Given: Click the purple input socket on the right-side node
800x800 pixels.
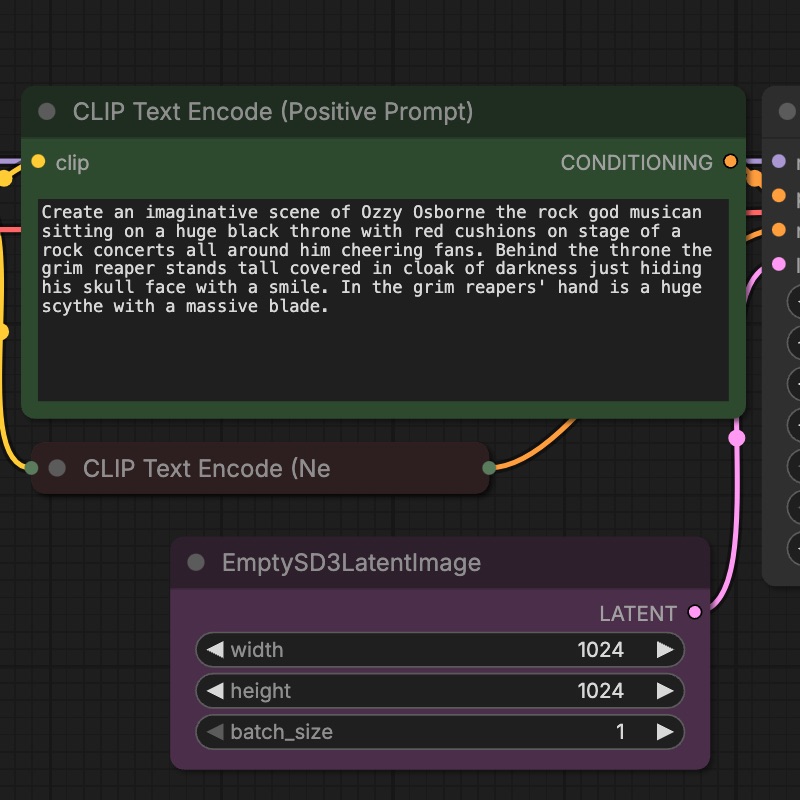Looking at the screenshot, I should point(778,161).
